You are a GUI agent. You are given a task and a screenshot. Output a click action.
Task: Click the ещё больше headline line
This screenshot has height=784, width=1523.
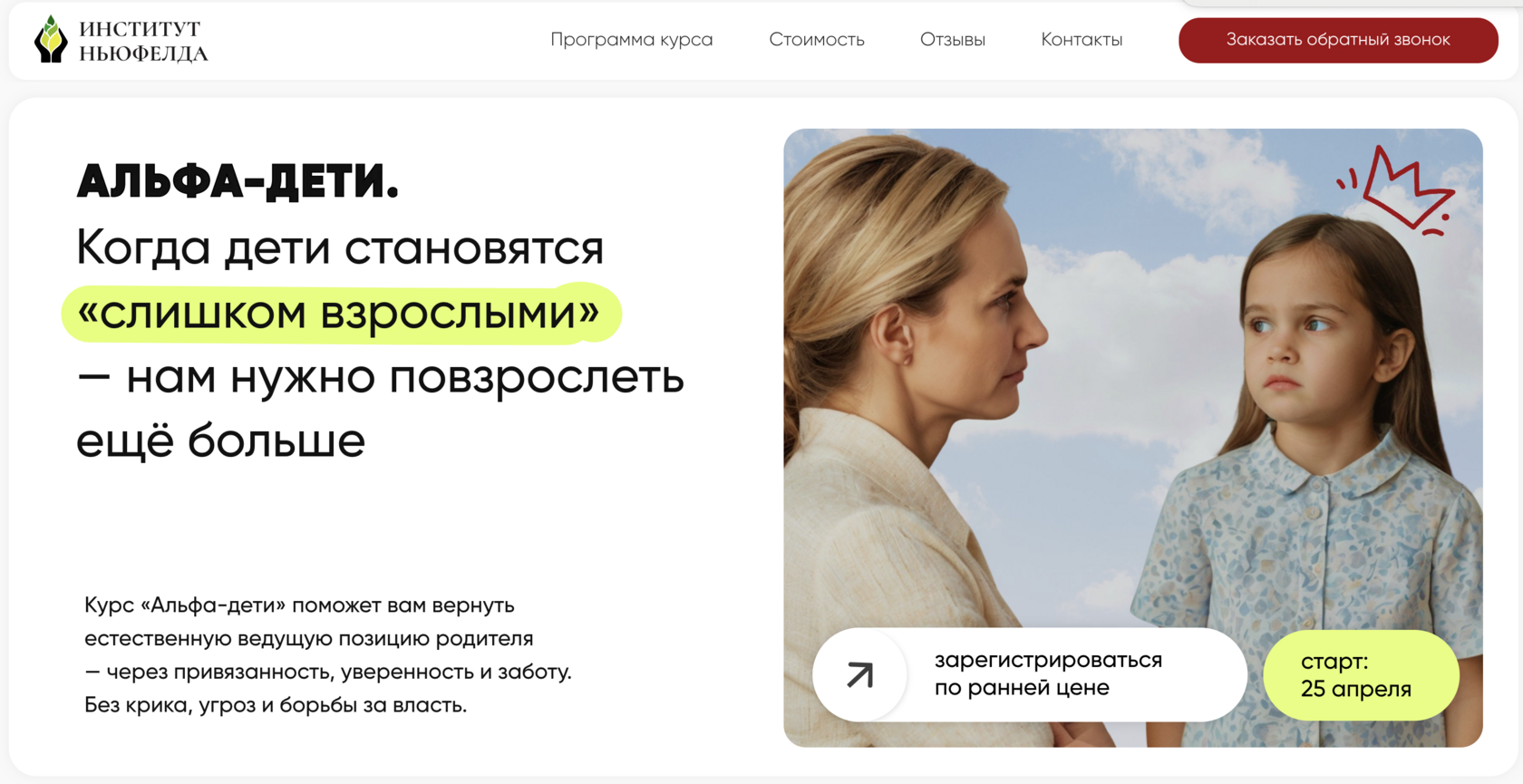pyautogui.click(x=220, y=441)
